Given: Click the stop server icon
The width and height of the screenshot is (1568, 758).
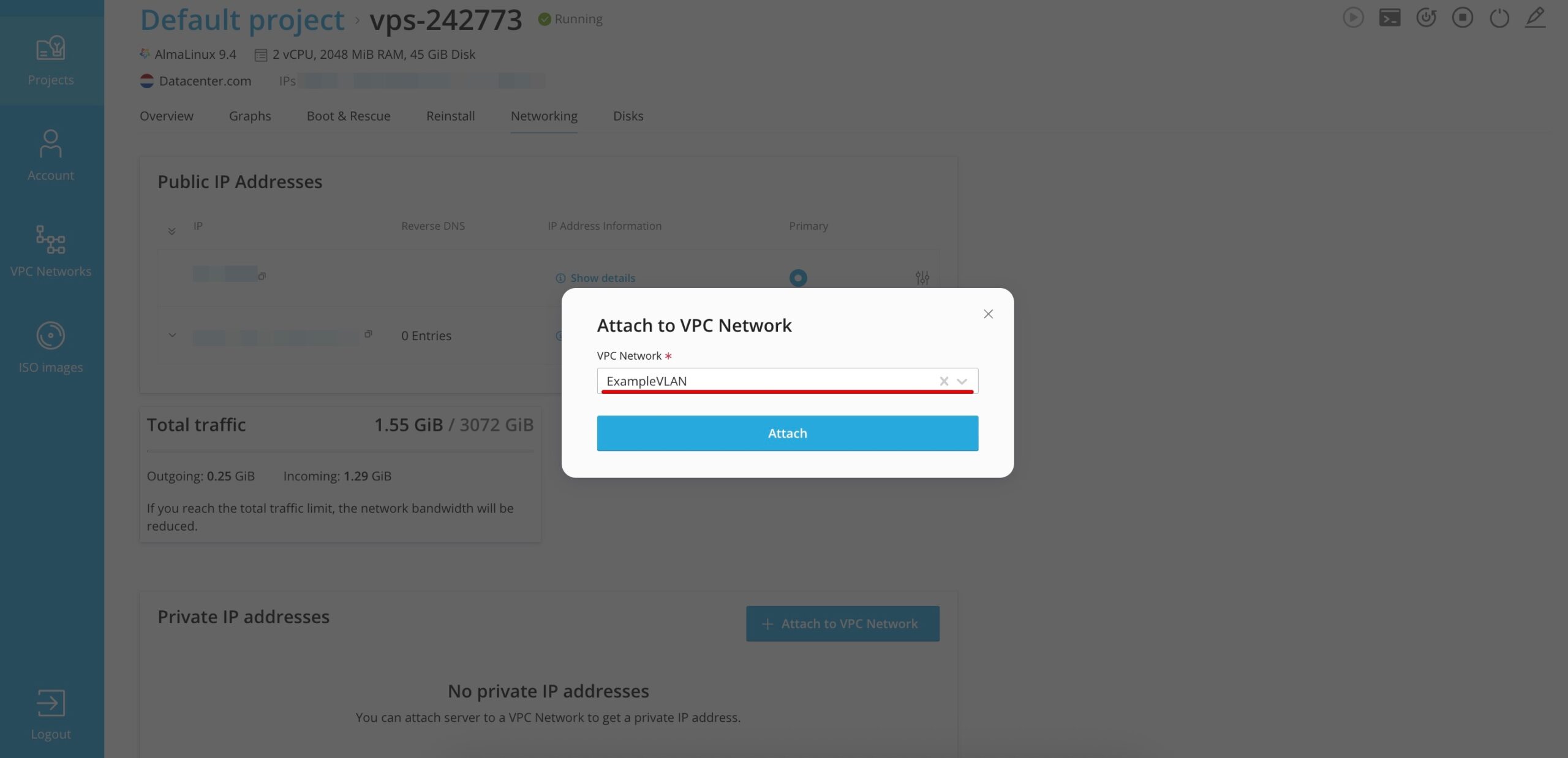Looking at the screenshot, I should click(1463, 18).
